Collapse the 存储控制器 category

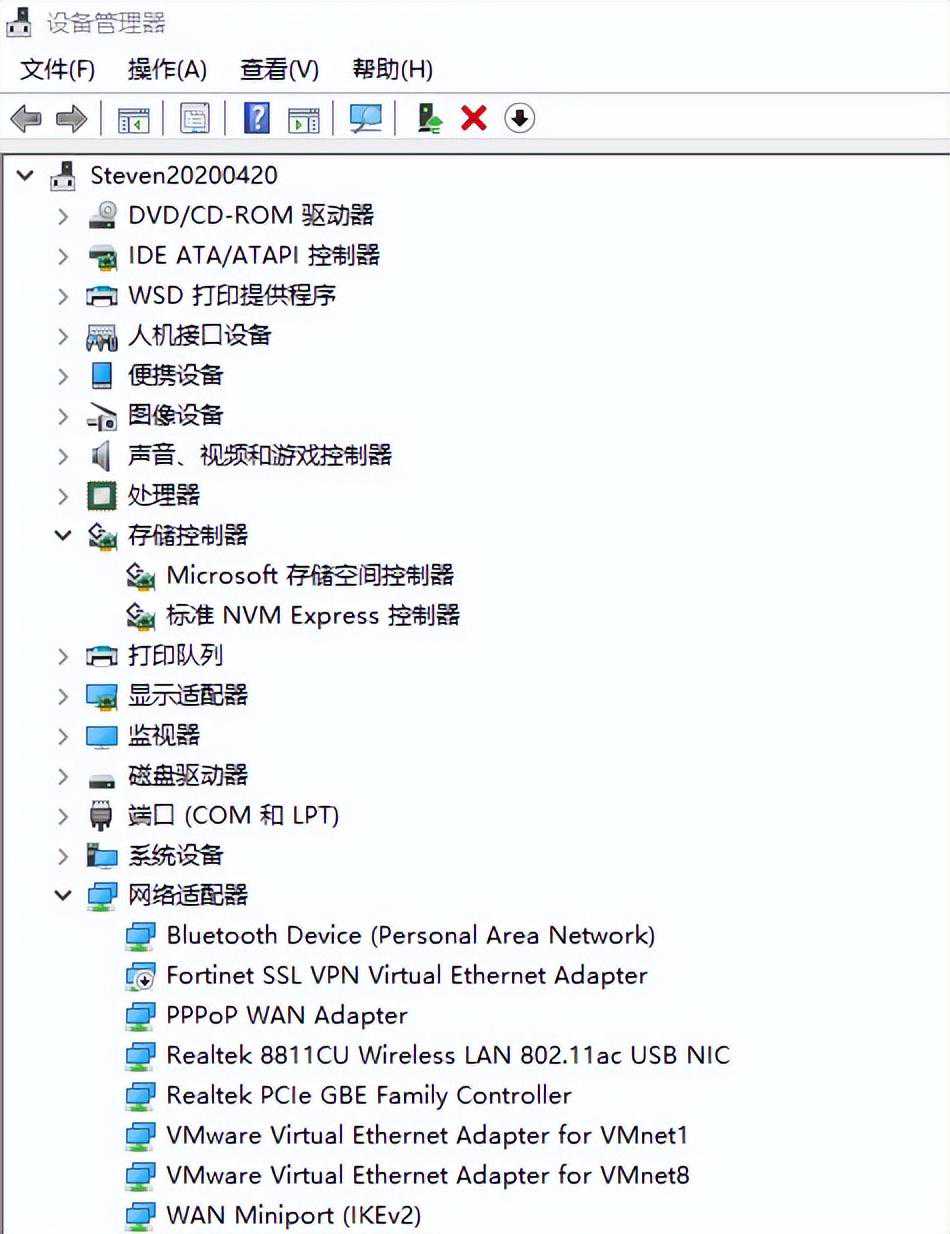63,536
